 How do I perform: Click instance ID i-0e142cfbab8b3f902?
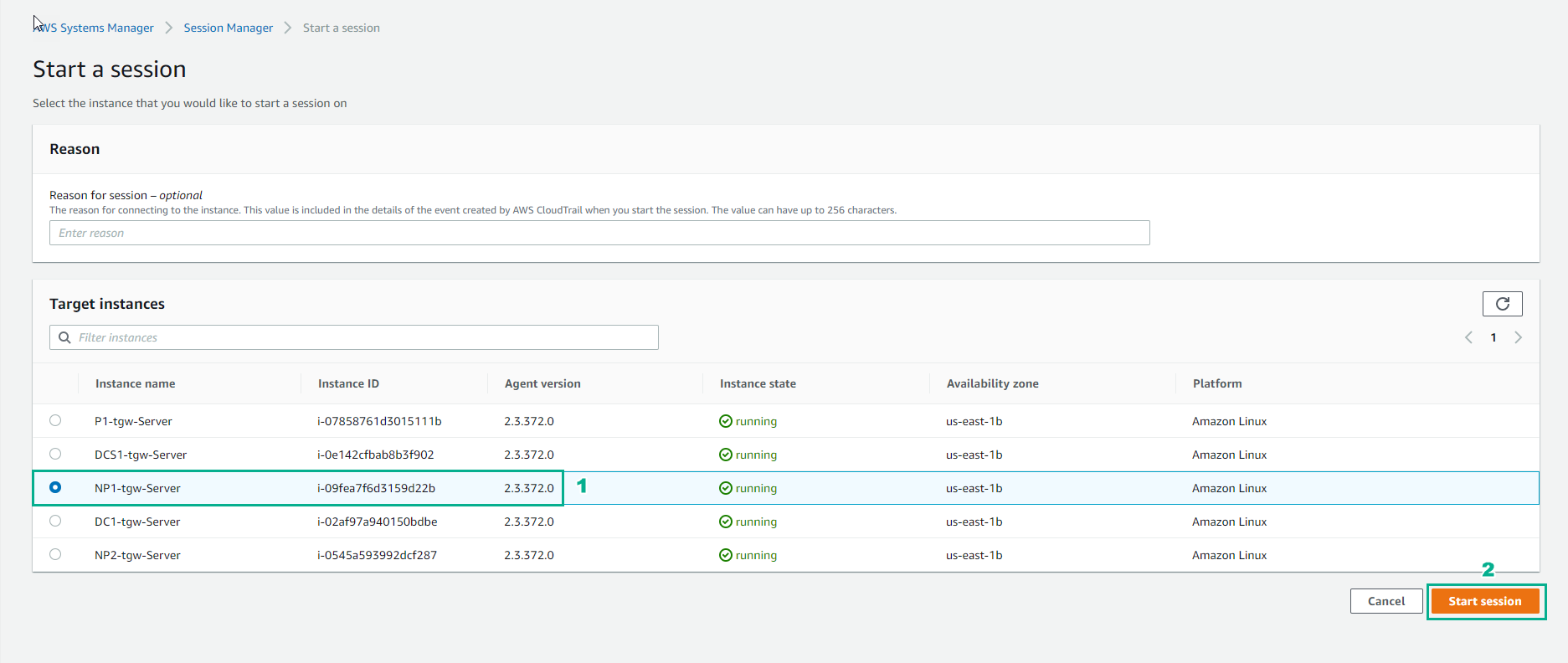coord(376,455)
